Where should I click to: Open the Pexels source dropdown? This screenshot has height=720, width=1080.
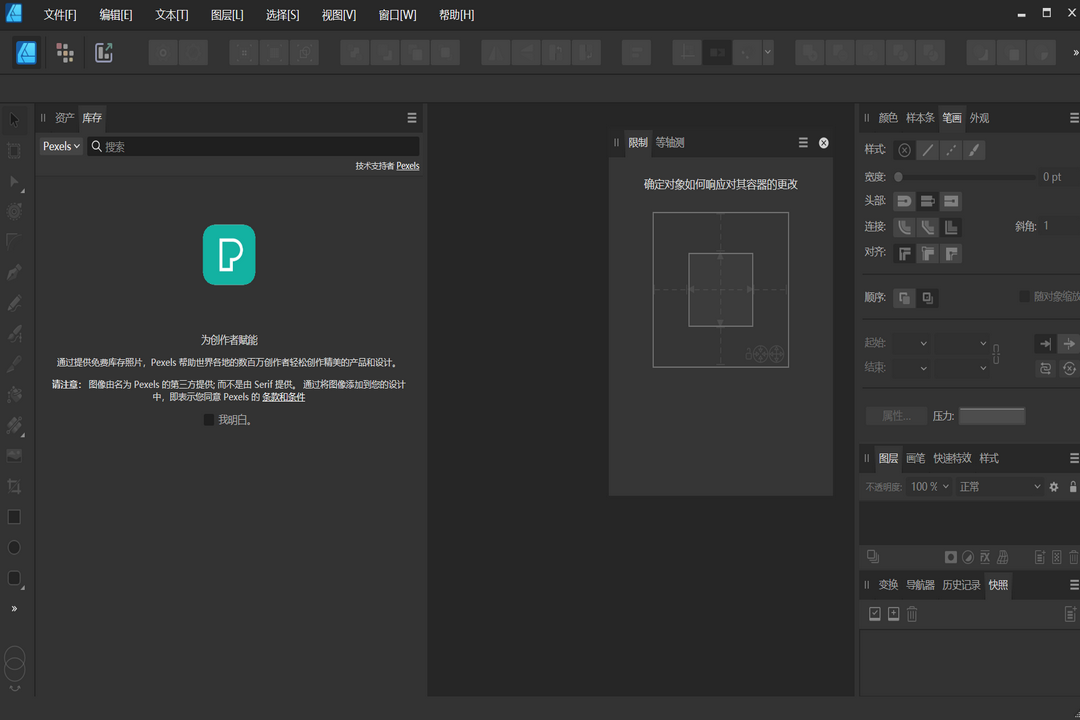click(60, 146)
